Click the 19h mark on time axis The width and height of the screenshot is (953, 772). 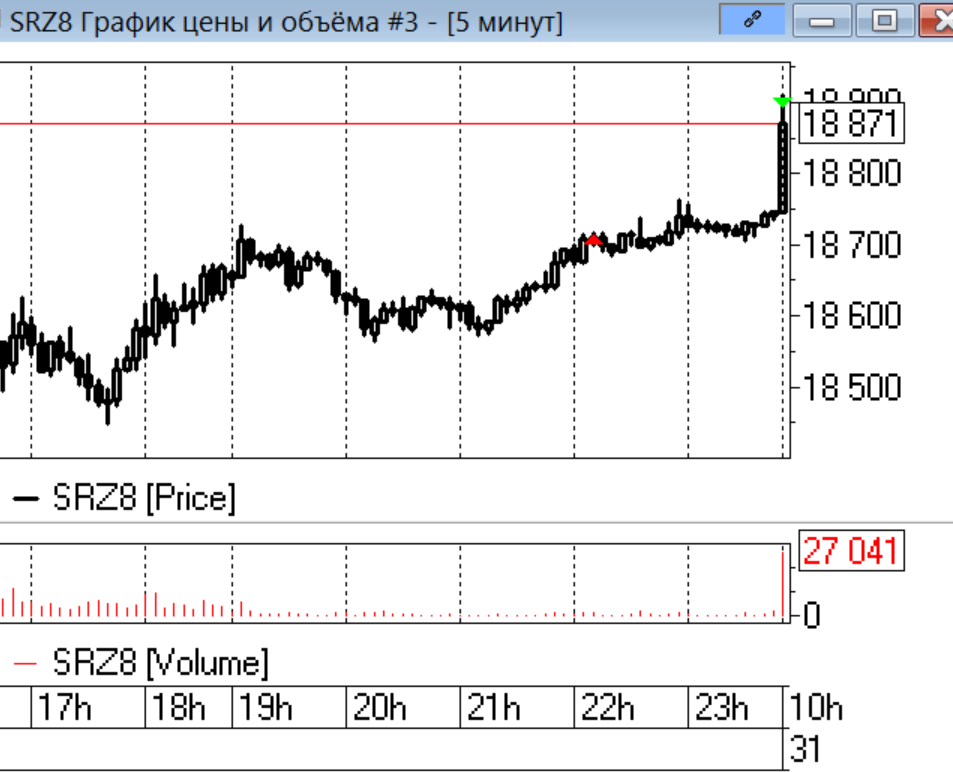click(265, 708)
